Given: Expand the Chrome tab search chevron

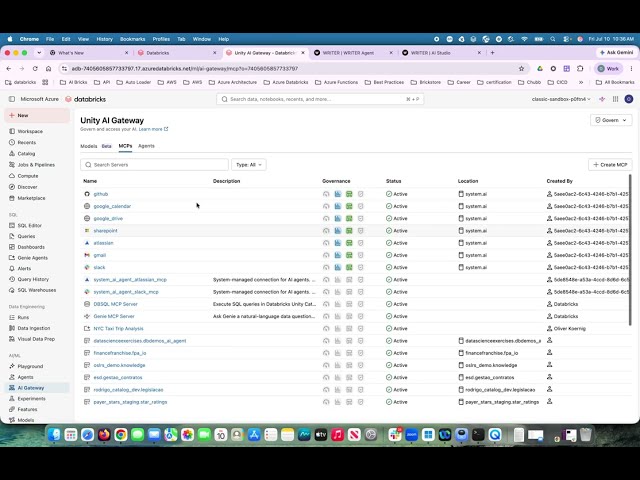Looking at the screenshot, I should 39,53.
